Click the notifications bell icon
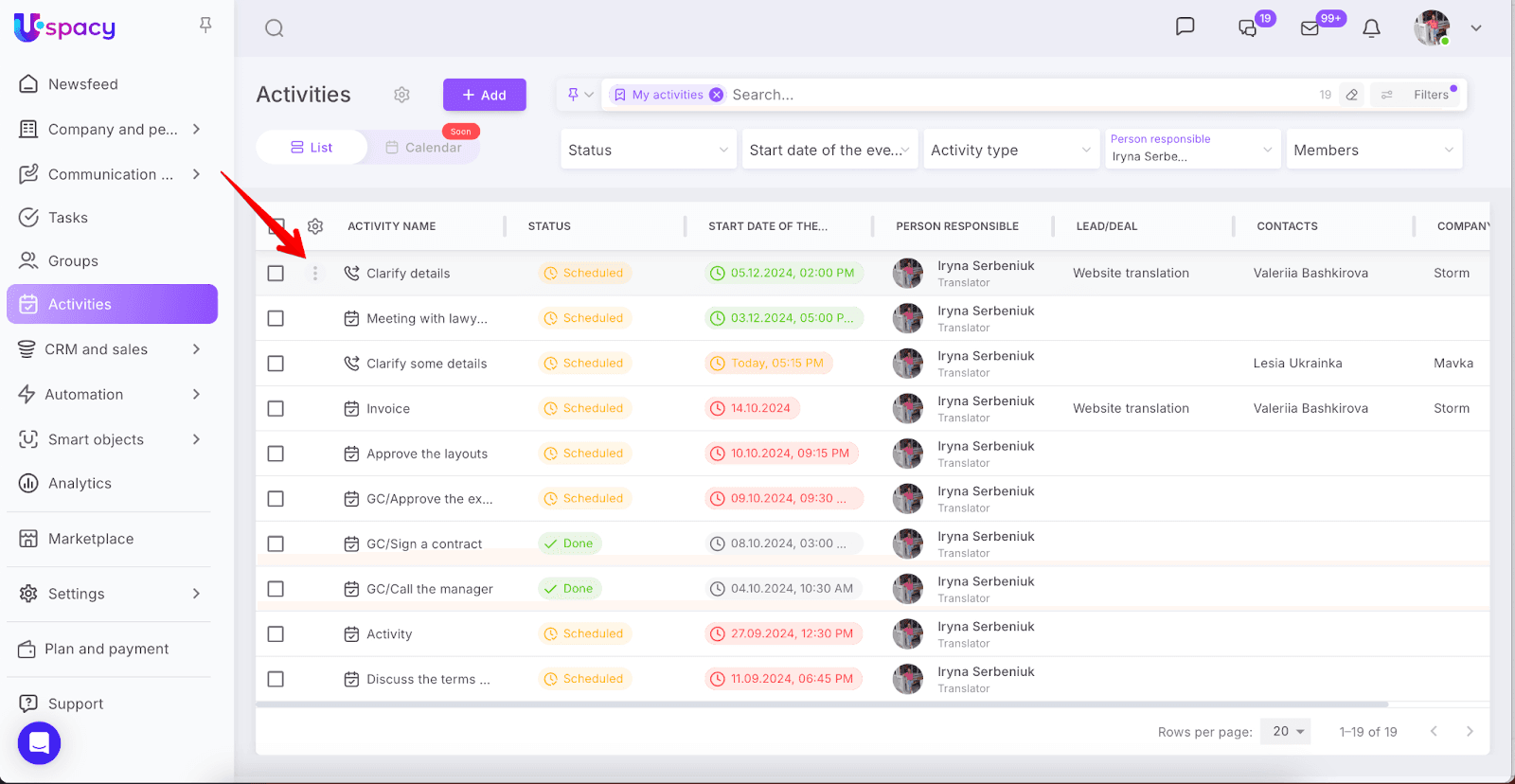This screenshot has width=1515, height=784. [x=1371, y=28]
